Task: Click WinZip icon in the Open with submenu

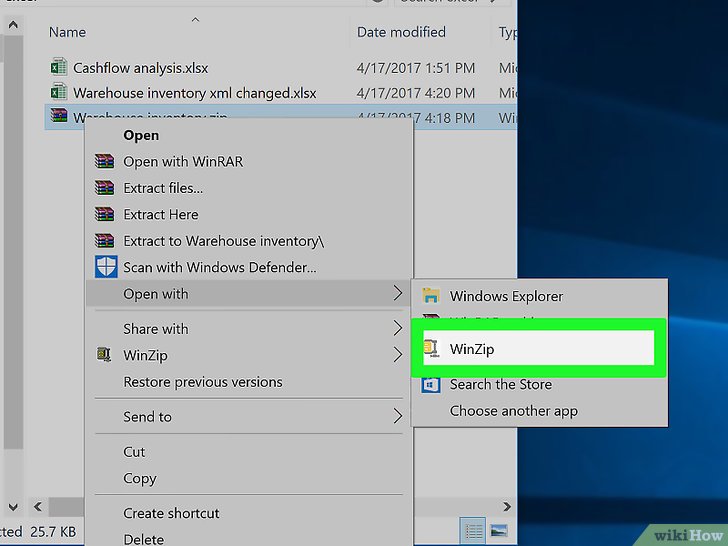Action: point(431,349)
